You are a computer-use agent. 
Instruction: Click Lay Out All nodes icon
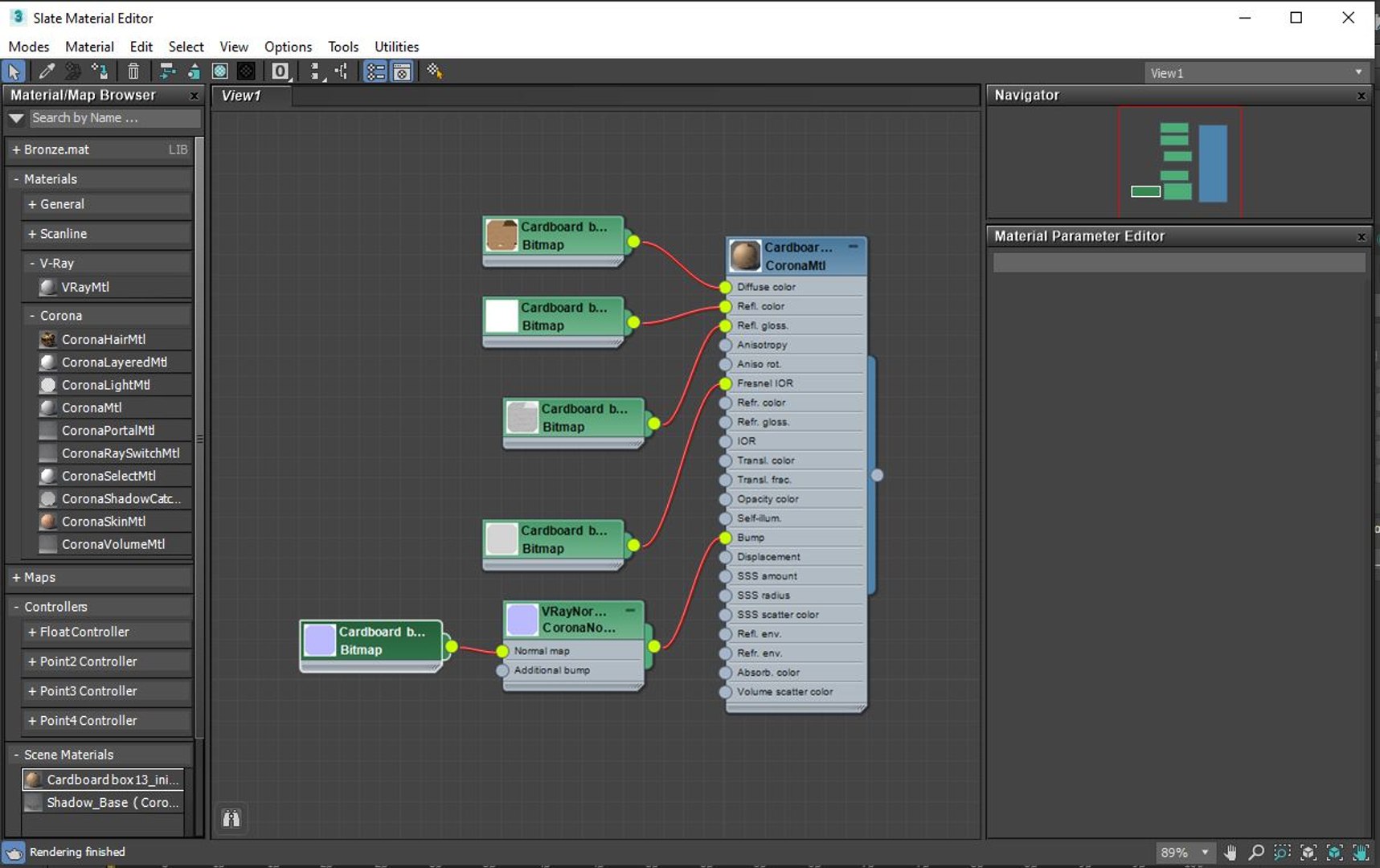coord(317,72)
